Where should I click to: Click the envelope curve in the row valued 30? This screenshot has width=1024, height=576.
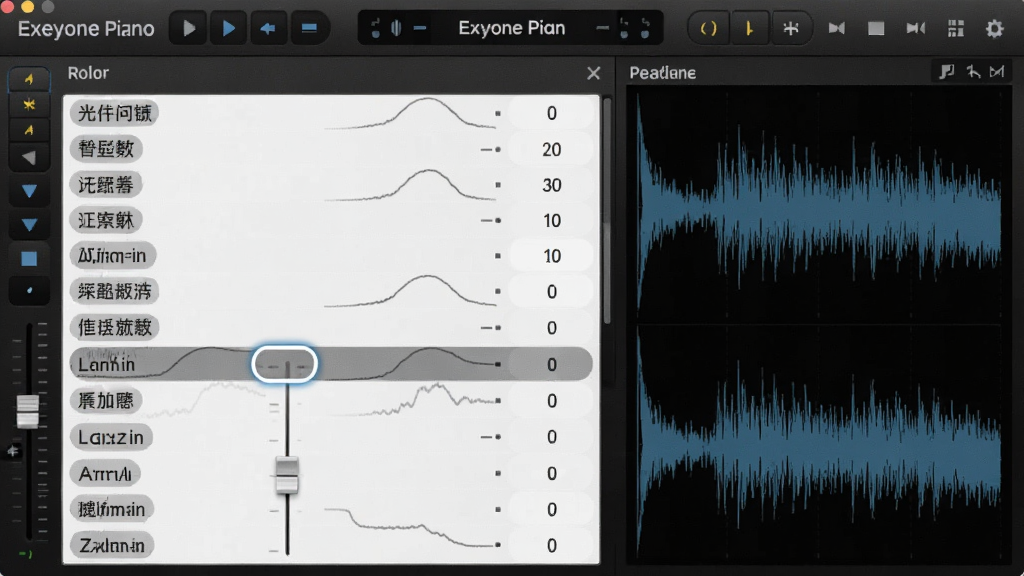point(410,185)
